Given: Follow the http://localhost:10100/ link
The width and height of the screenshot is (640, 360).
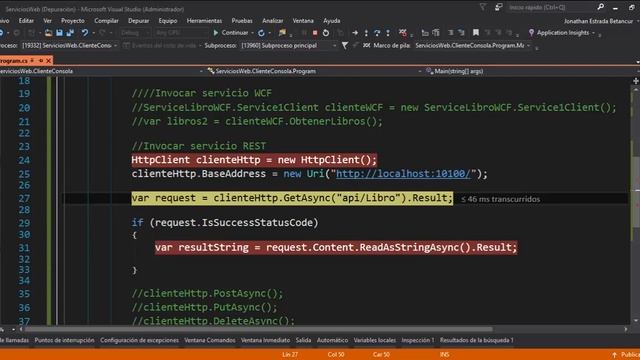Looking at the screenshot, I should pyautogui.click(x=403, y=174).
